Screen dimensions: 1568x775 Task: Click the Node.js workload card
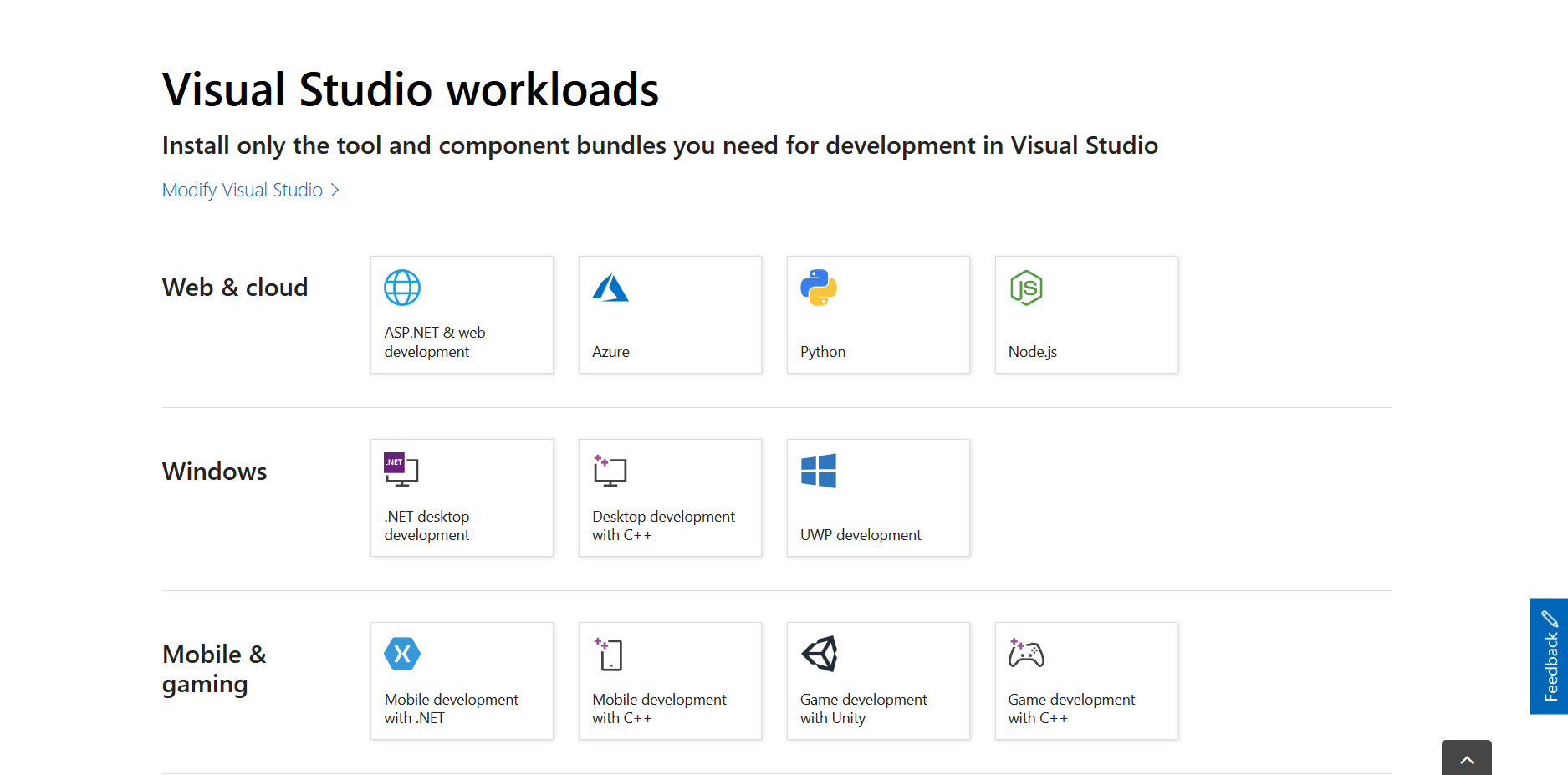[x=1085, y=315]
